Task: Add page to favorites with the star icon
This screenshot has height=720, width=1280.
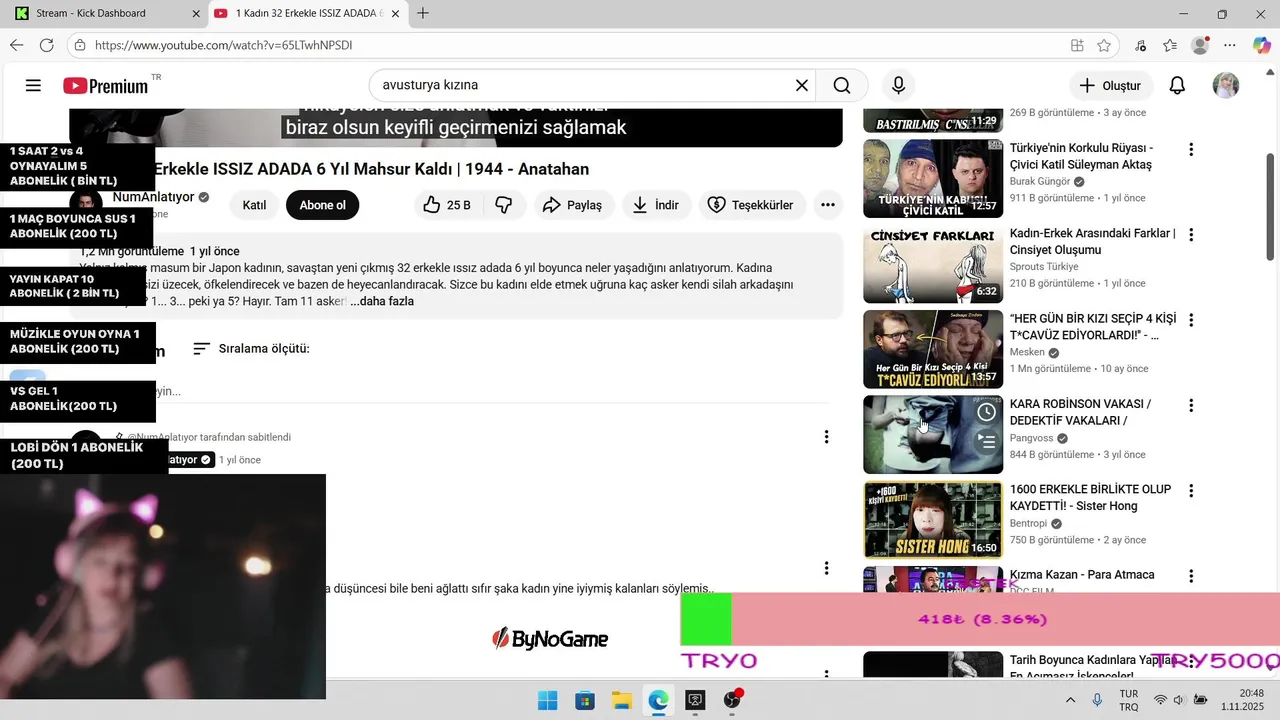Action: point(1104,45)
